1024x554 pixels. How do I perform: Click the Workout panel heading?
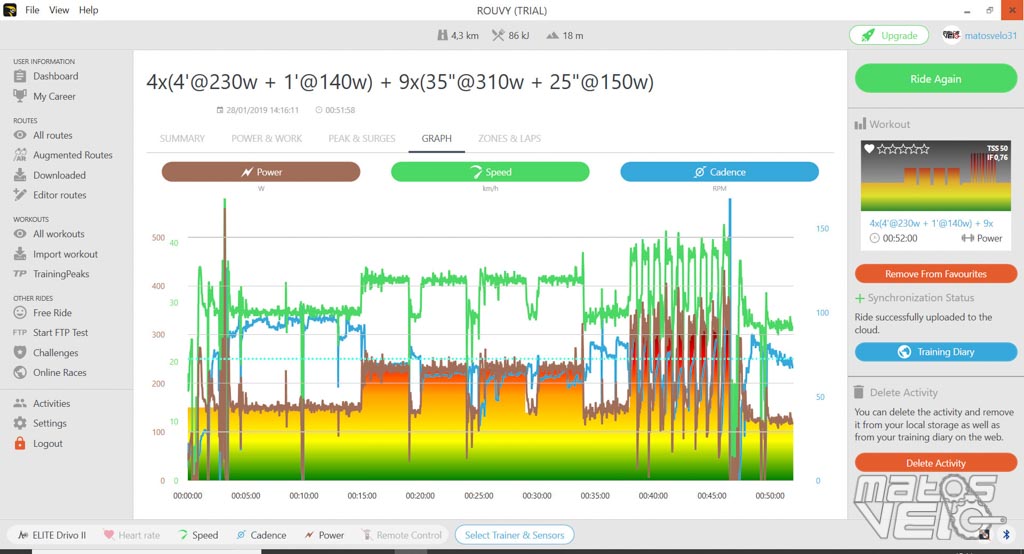[x=889, y=124]
